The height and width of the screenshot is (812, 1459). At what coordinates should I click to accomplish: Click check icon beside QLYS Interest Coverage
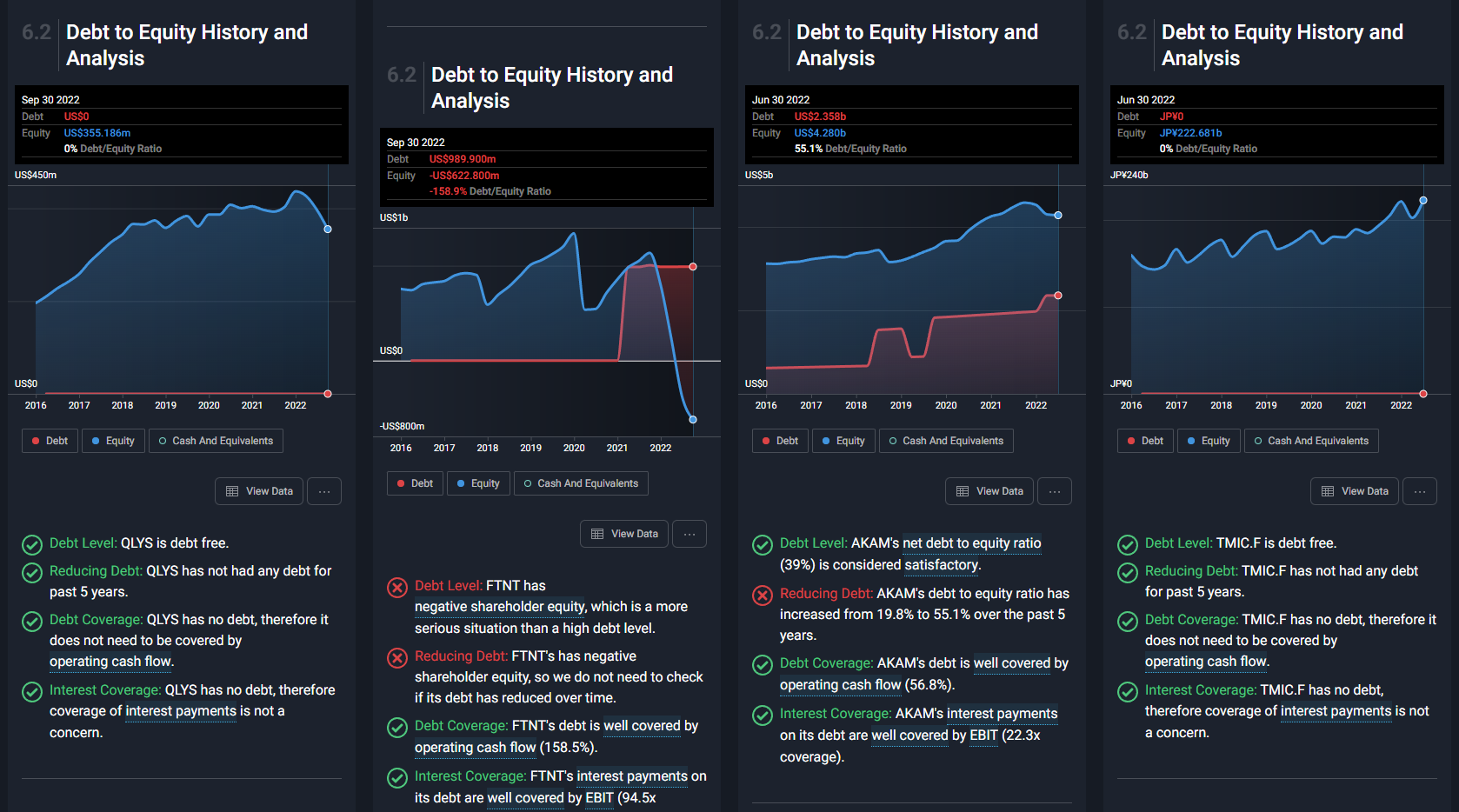tap(32, 692)
